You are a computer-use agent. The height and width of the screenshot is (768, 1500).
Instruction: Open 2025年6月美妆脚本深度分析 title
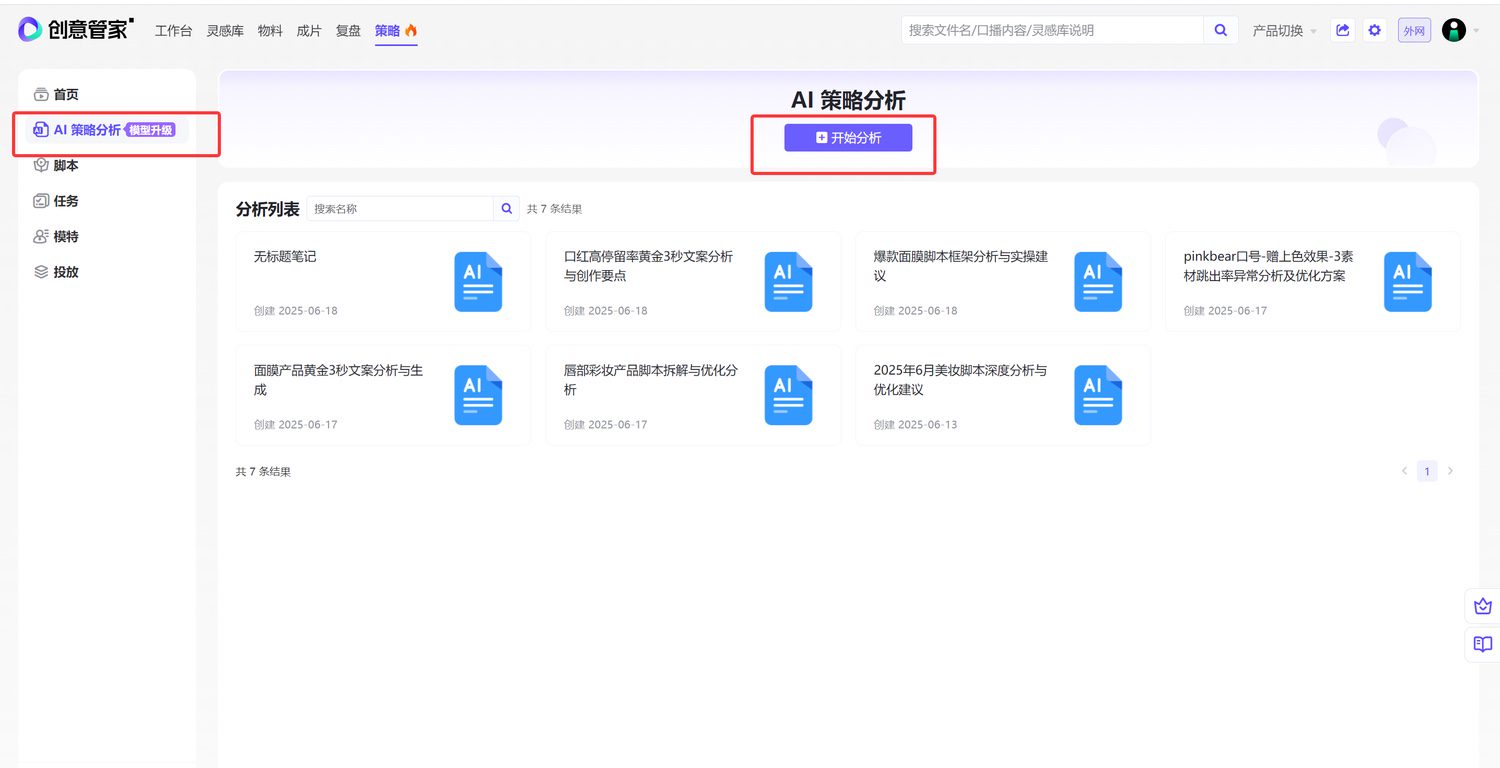tap(960, 380)
